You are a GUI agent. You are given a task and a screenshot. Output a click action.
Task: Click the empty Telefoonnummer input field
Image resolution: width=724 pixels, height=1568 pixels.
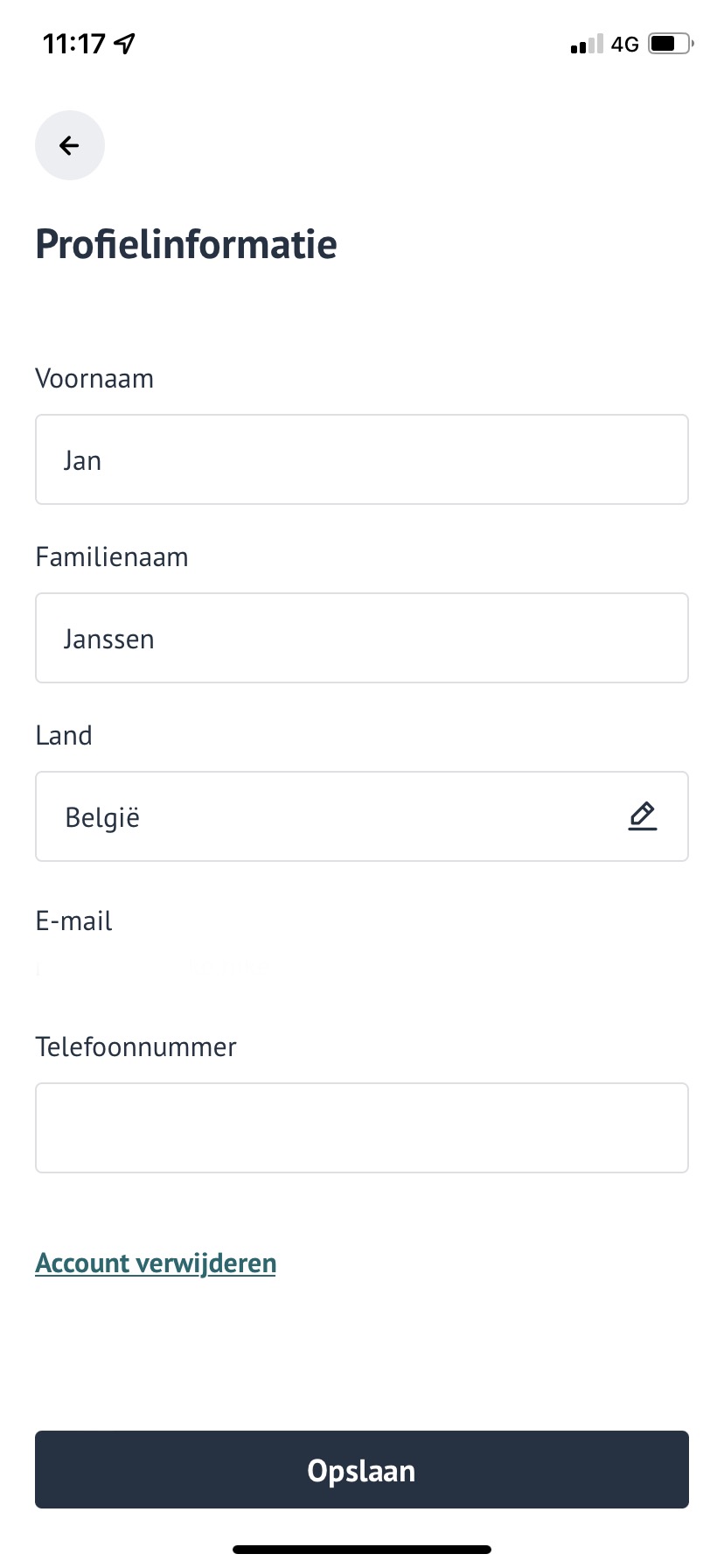tap(361, 1128)
